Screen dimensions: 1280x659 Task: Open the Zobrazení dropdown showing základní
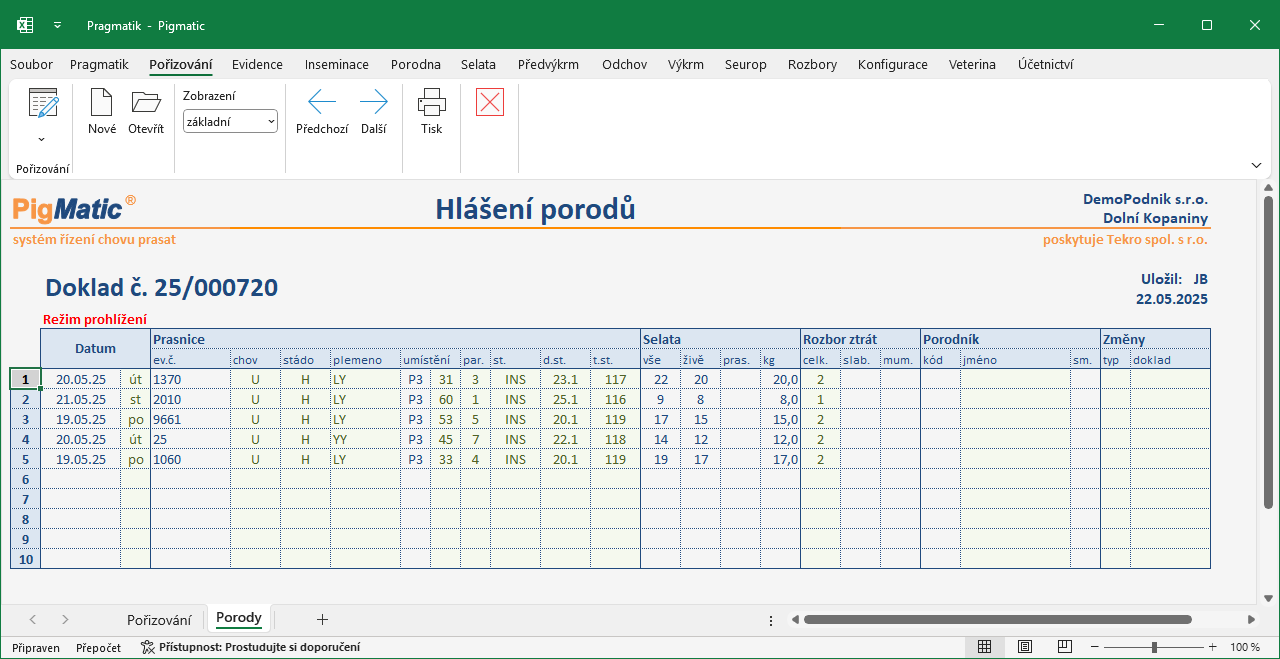[230, 121]
